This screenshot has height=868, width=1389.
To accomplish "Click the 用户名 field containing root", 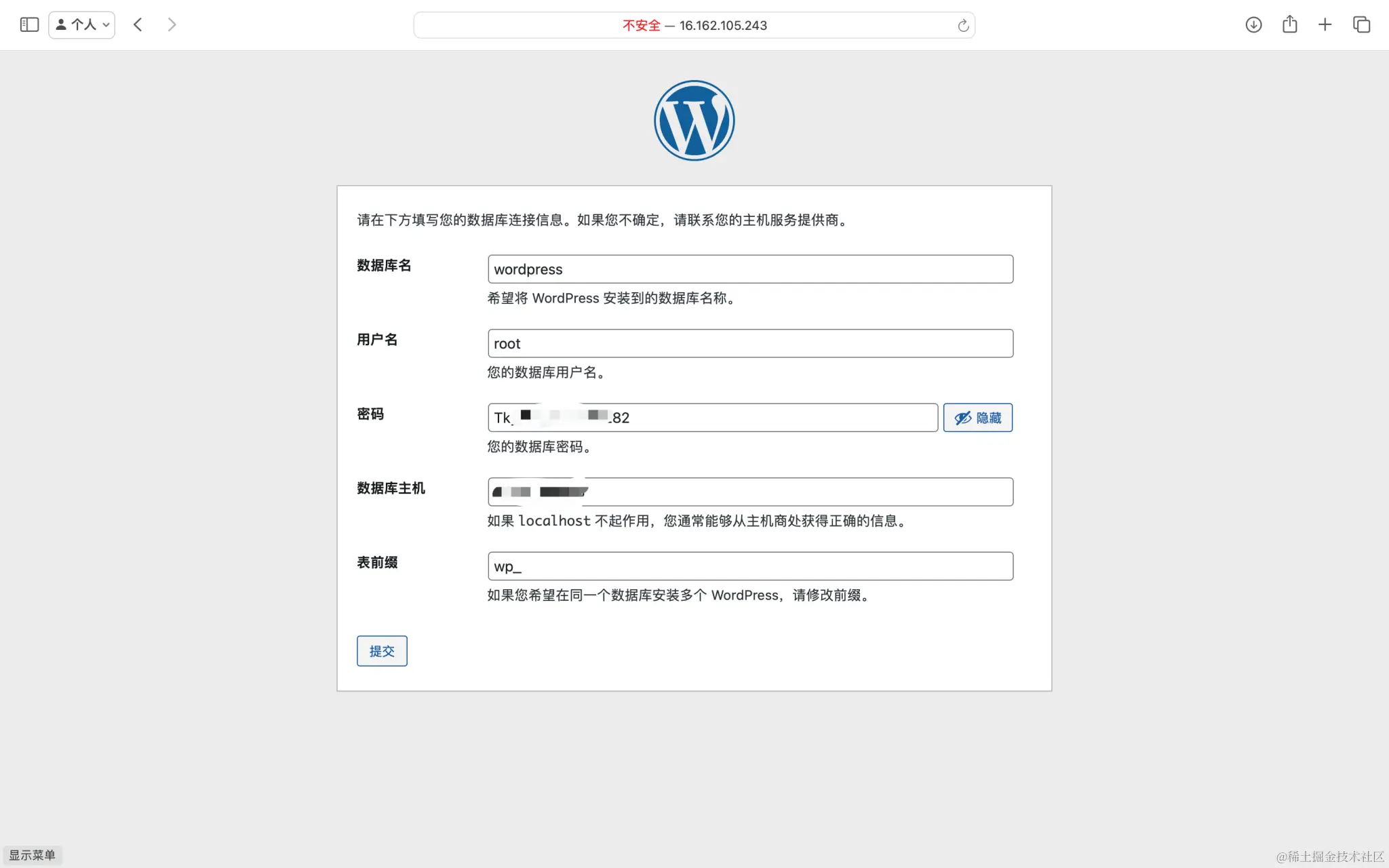I will coord(750,344).
